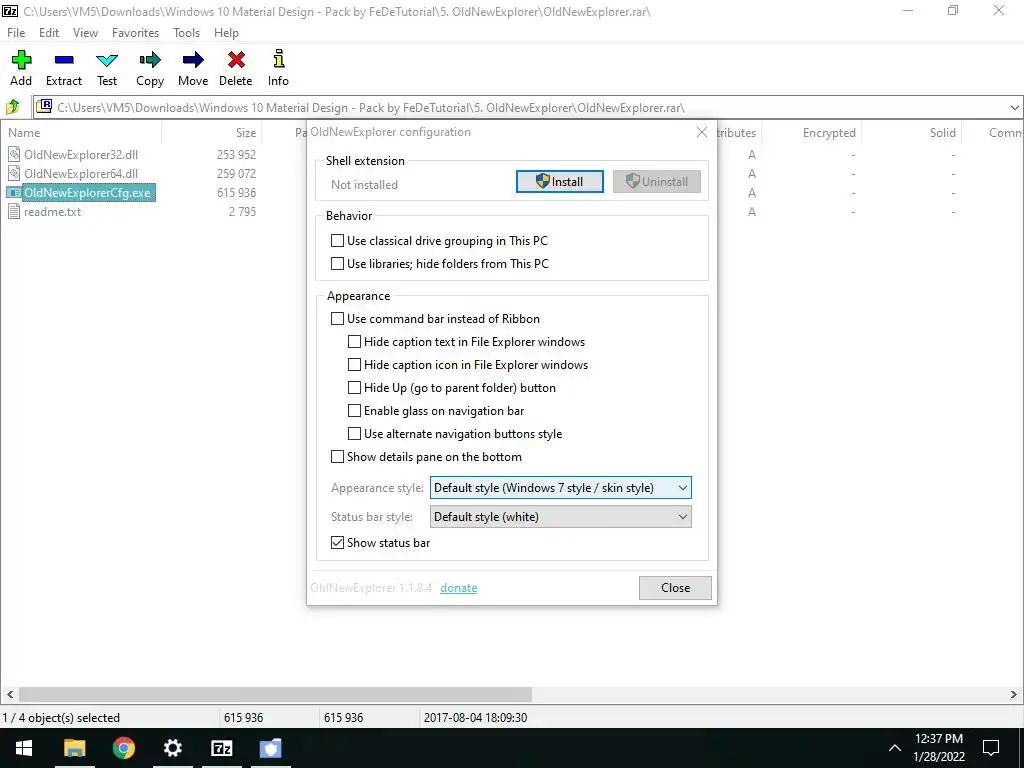
Task: Check Use libraries; hide folders option
Action: point(337,264)
